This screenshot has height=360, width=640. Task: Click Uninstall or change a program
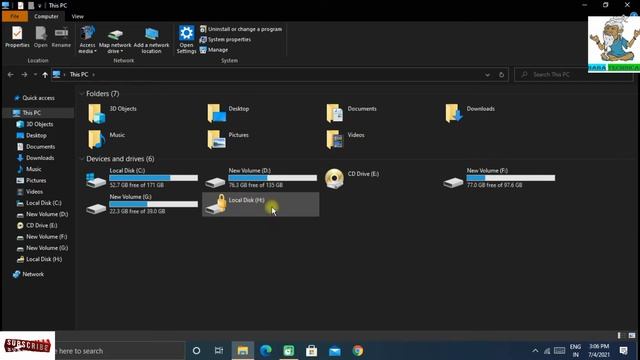[x=241, y=29]
